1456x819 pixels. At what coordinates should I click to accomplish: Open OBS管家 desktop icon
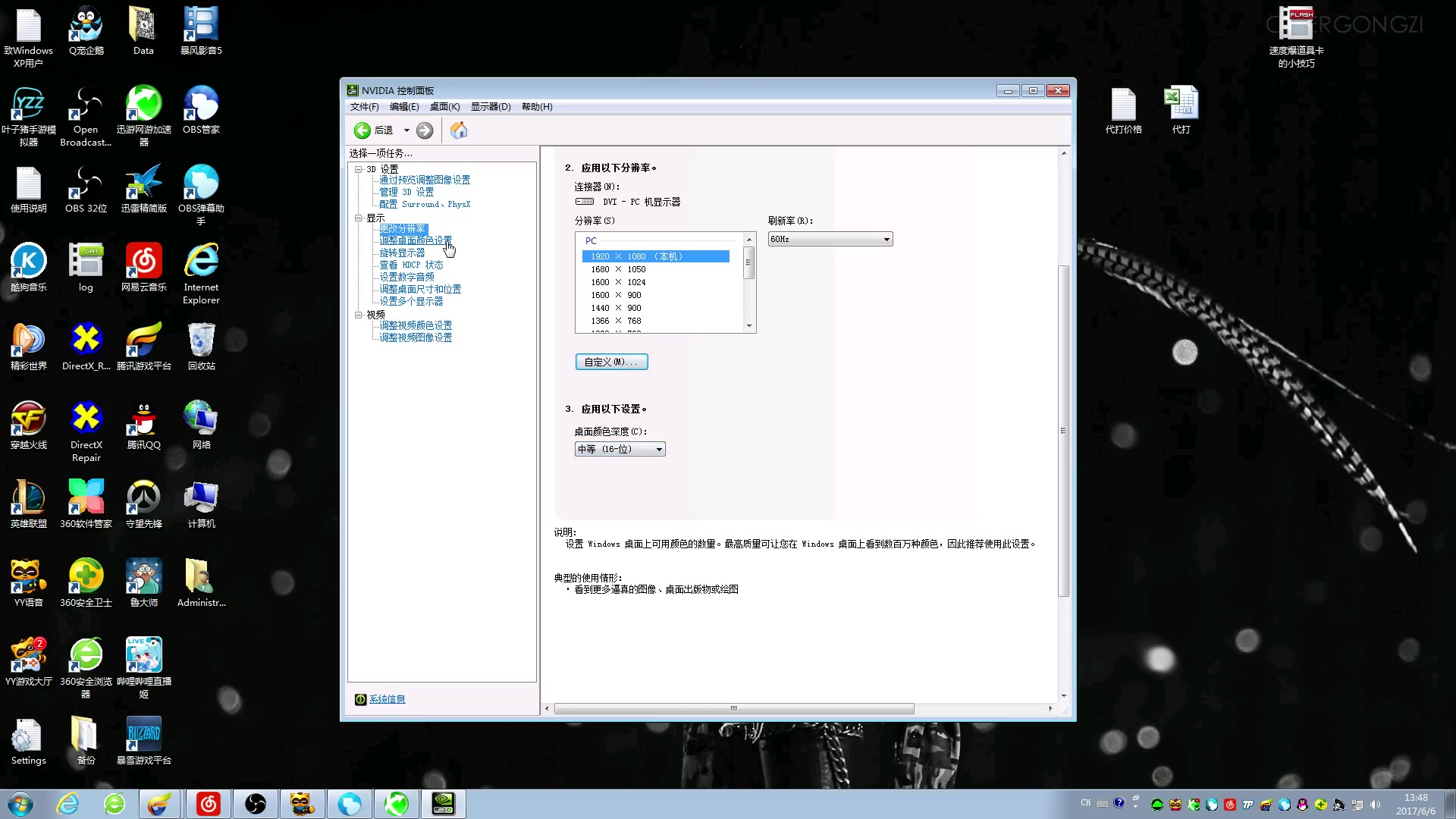202,110
